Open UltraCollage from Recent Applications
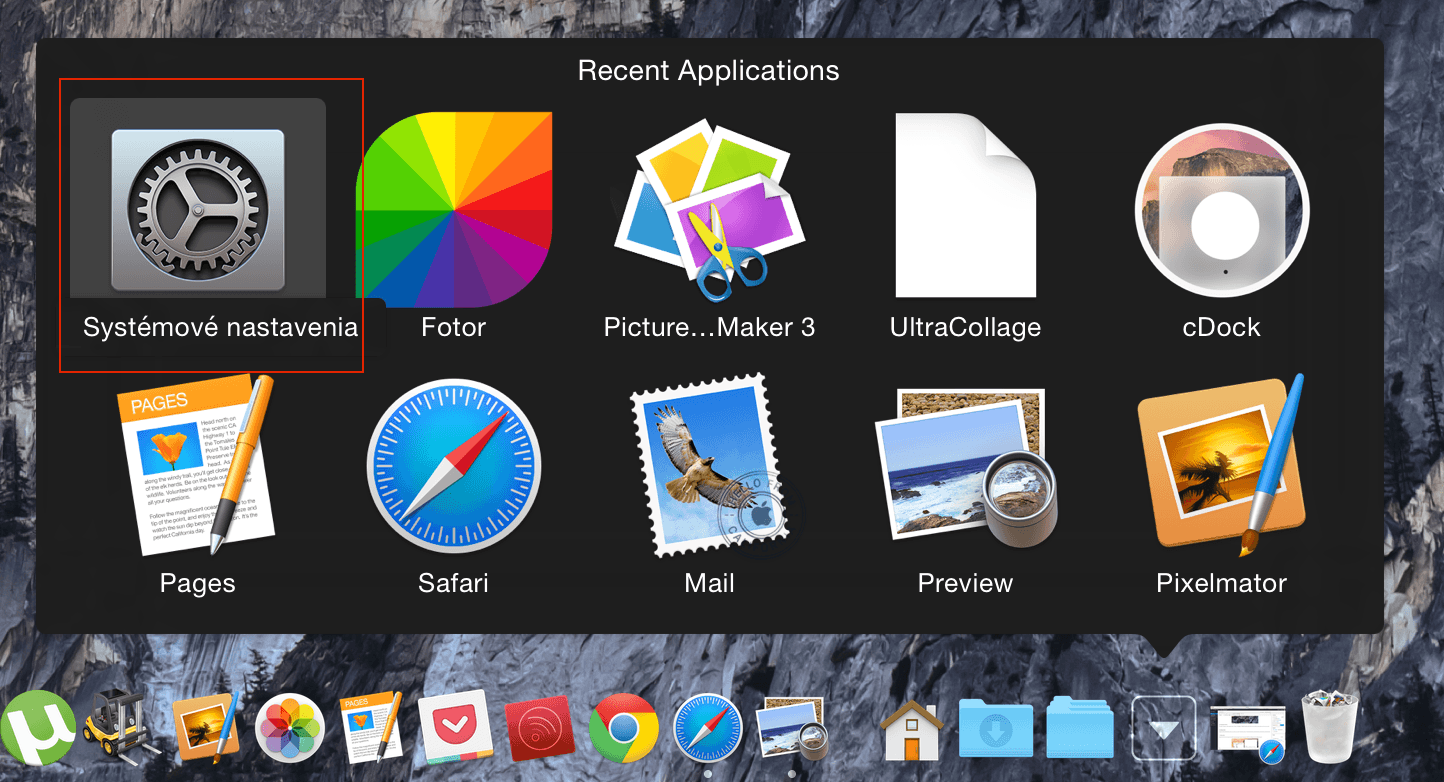1444x782 pixels. point(965,205)
